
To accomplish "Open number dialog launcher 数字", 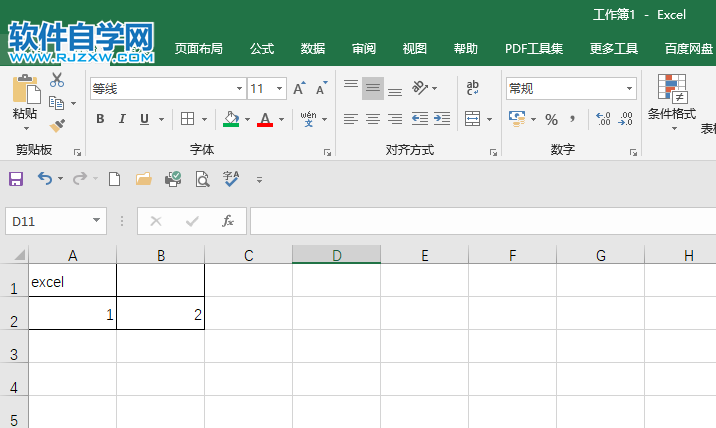I will [x=633, y=153].
